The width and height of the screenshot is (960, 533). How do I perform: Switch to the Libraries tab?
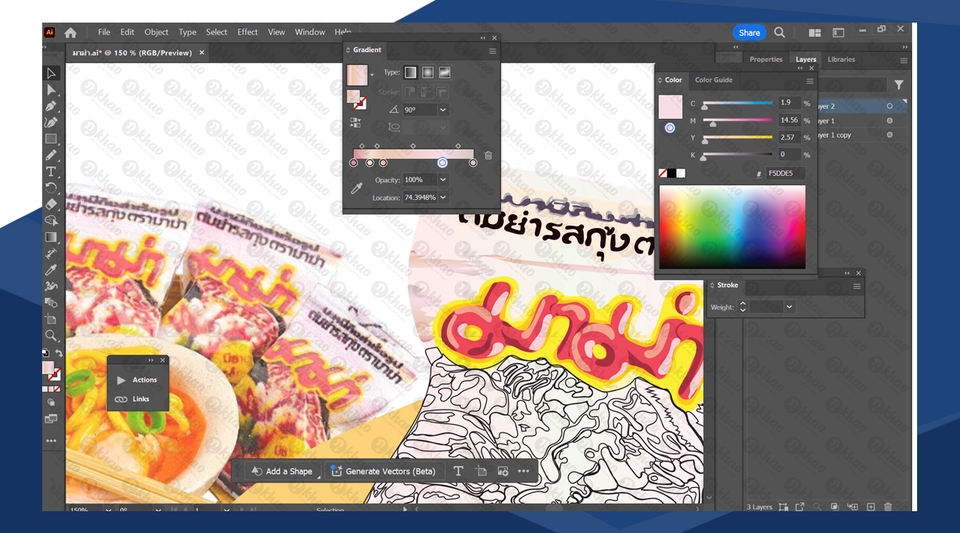click(x=841, y=60)
